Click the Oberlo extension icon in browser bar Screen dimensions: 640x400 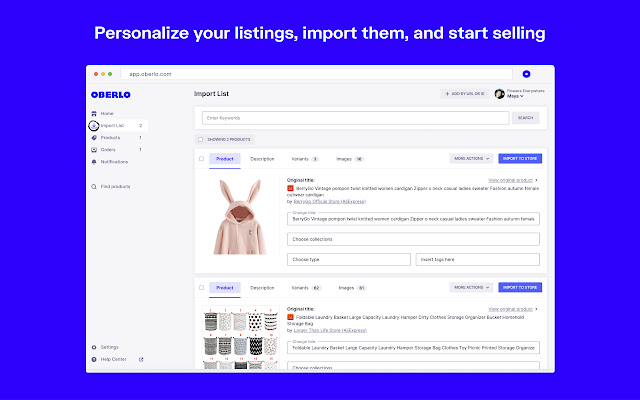(x=526, y=74)
